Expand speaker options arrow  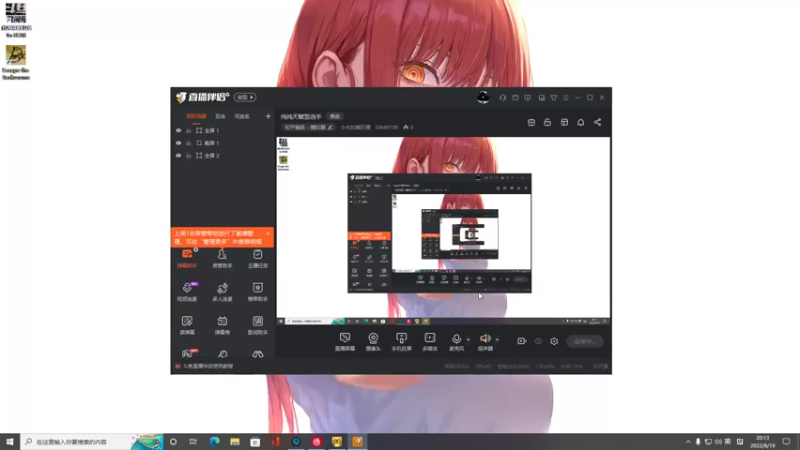(x=497, y=339)
